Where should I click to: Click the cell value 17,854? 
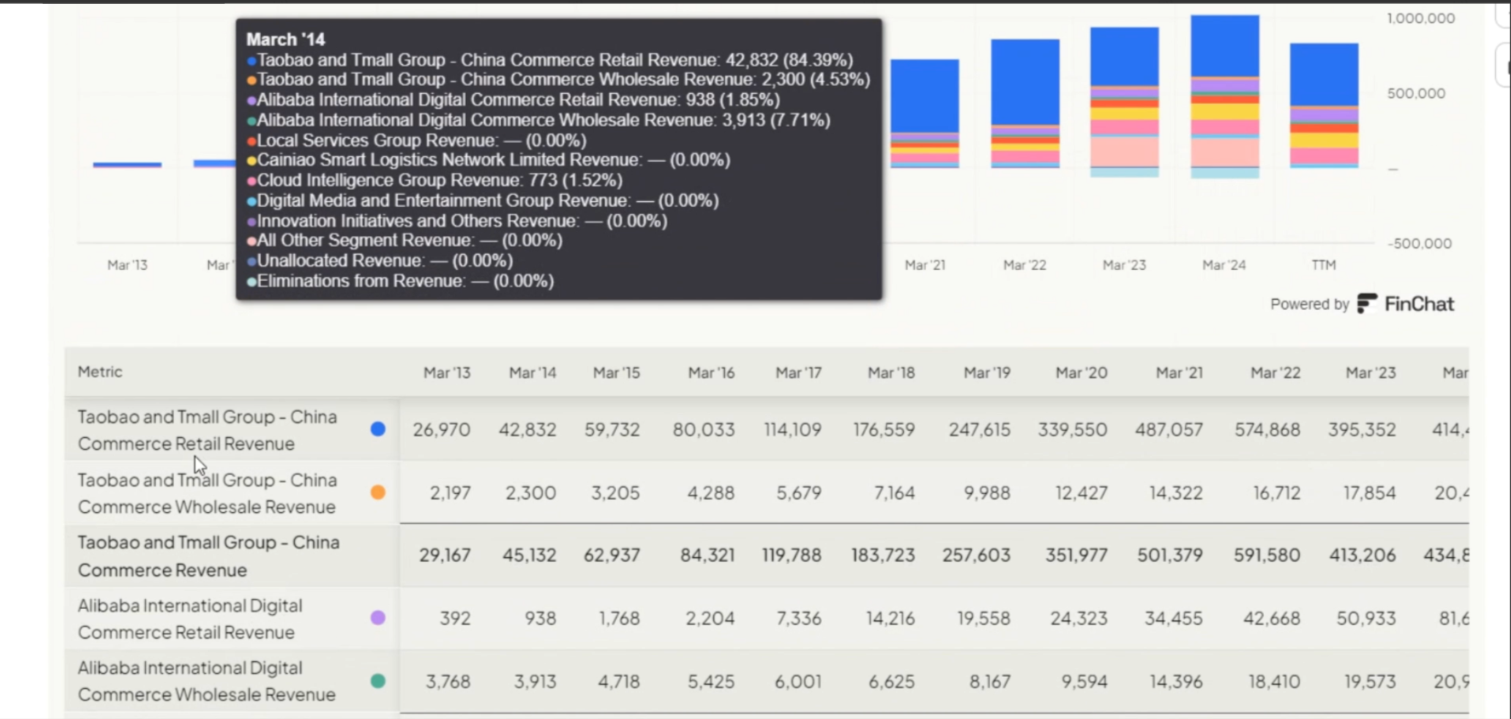[1368, 493]
